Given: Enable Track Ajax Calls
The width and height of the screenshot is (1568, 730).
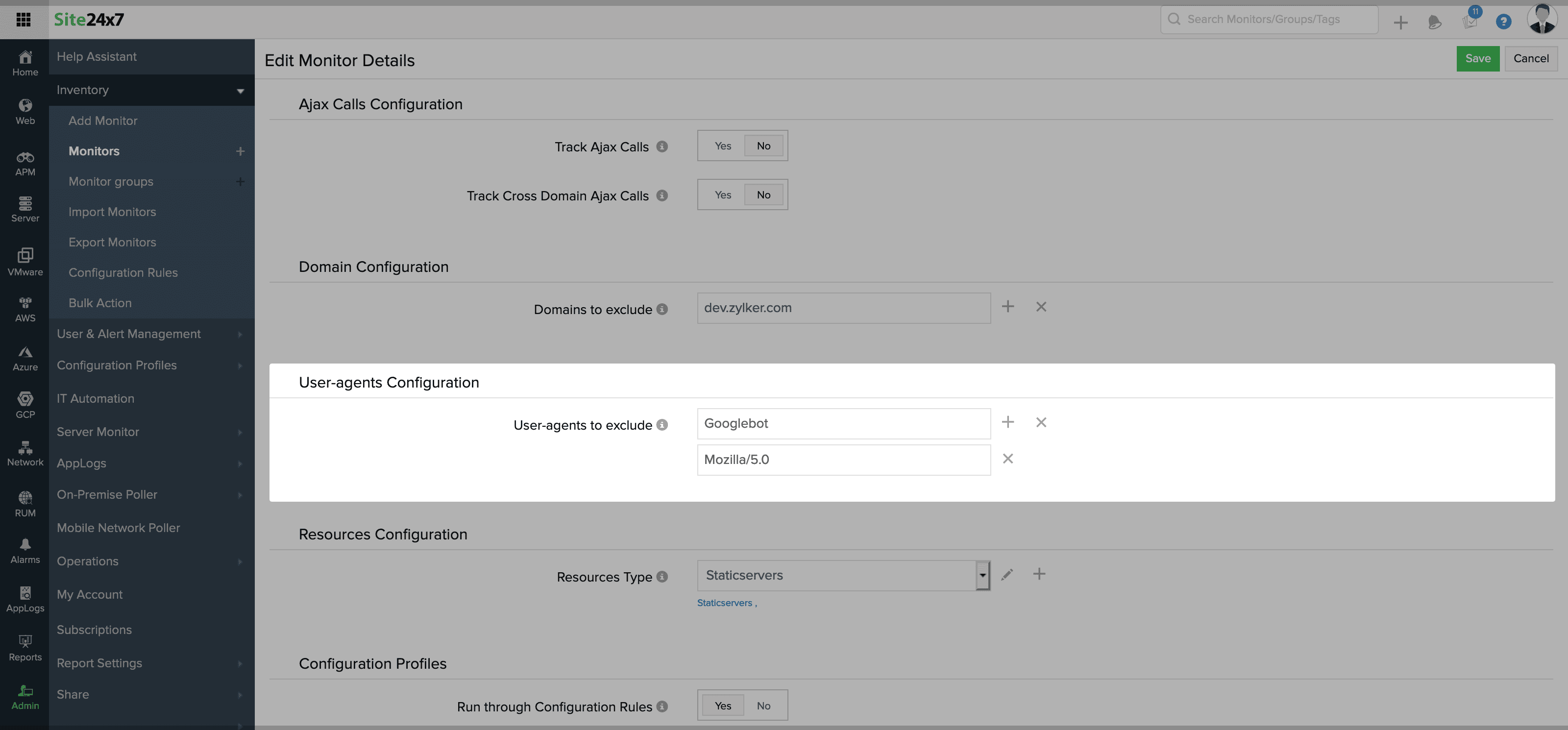Looking at the screenshot, I should coord(723,146).
